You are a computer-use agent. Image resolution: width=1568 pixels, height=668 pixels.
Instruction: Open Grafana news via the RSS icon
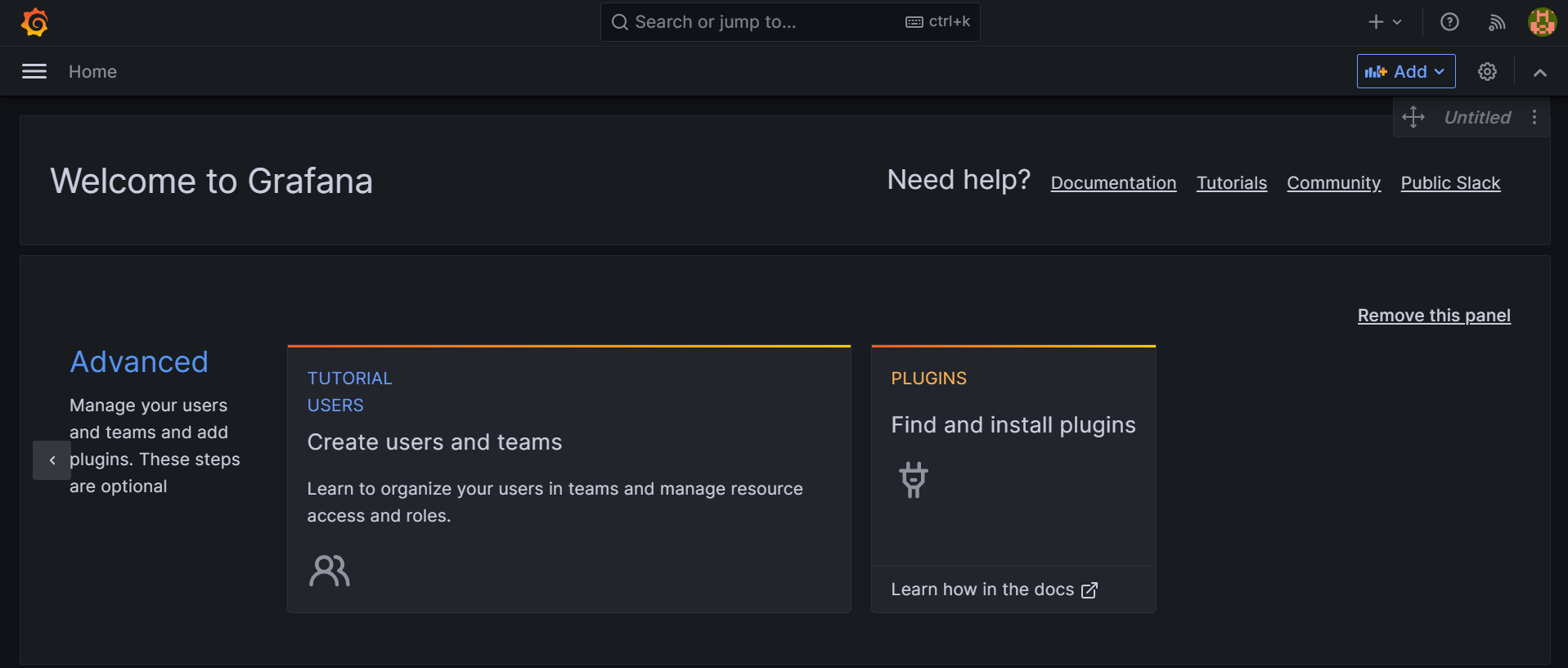tap(1496, 22)
